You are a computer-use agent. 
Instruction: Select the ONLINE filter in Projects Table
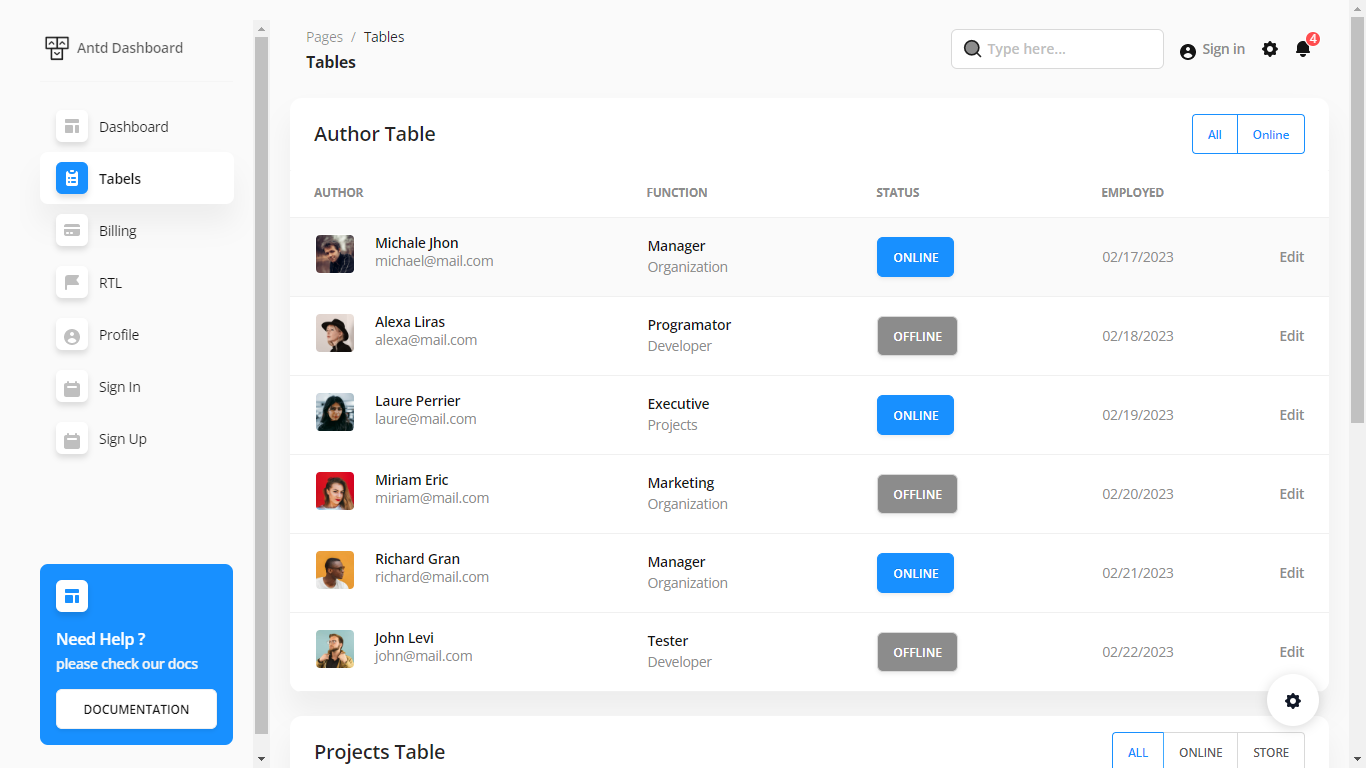pos(1201,752)
